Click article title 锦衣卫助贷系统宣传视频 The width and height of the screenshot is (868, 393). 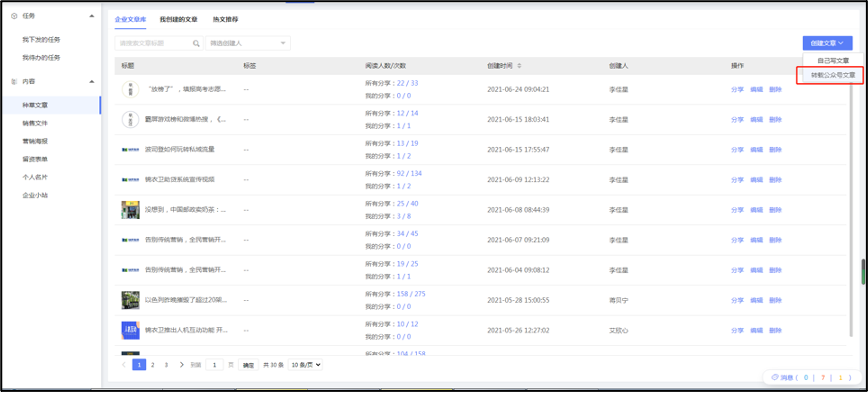coord(179,180)
